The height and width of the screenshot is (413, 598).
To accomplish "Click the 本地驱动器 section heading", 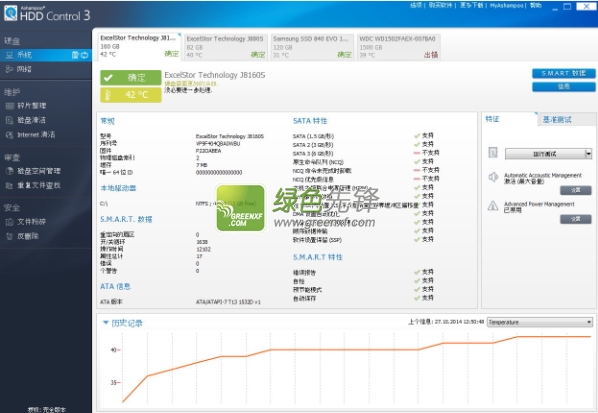I will 118,188.
